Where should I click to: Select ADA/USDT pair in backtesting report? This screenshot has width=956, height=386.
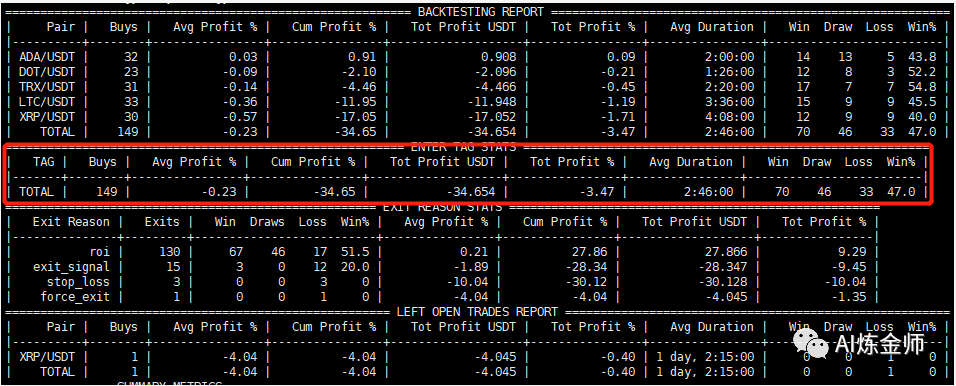tap(47, 57)
